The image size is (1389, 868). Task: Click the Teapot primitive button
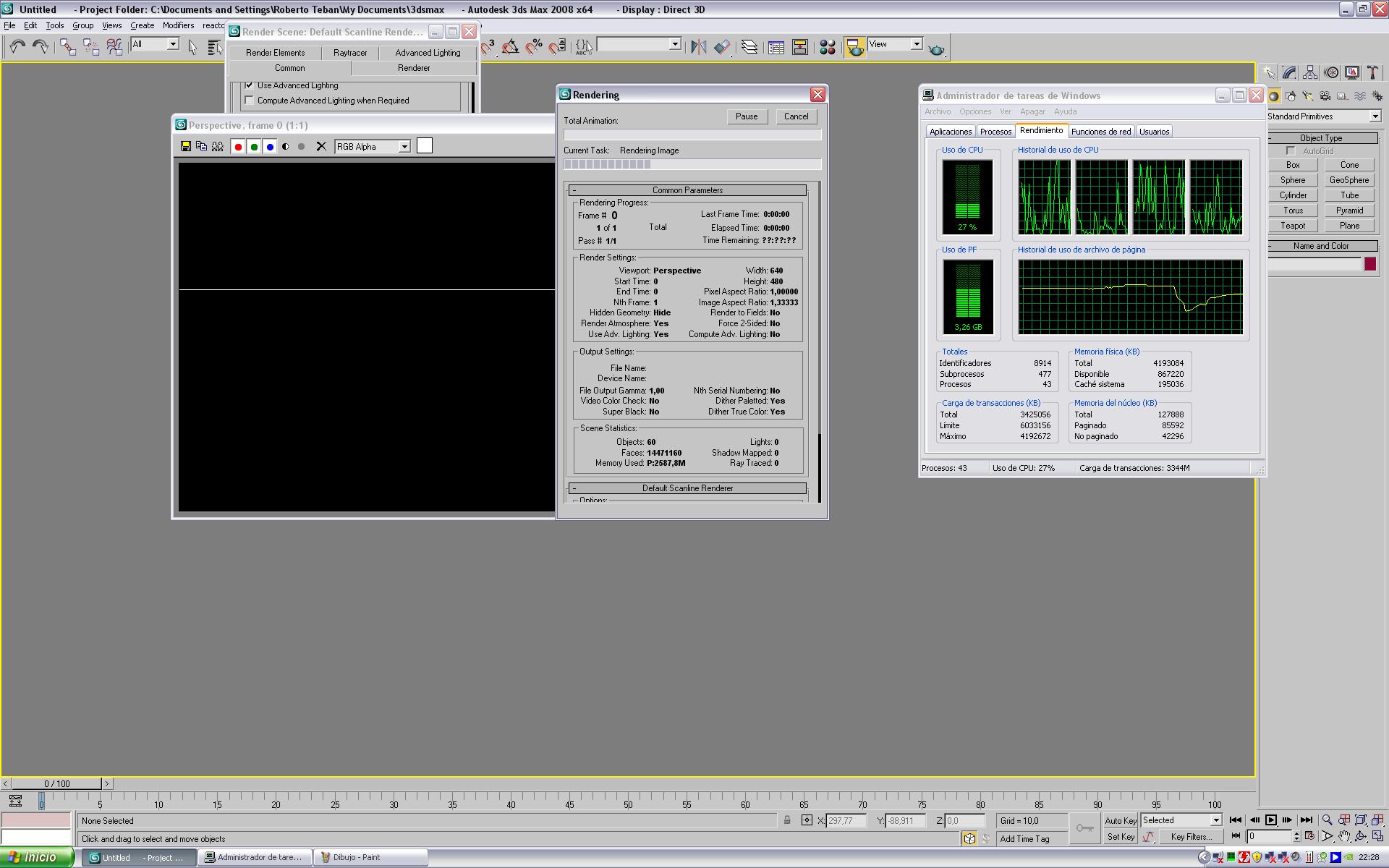click(x=1293, y=226)
